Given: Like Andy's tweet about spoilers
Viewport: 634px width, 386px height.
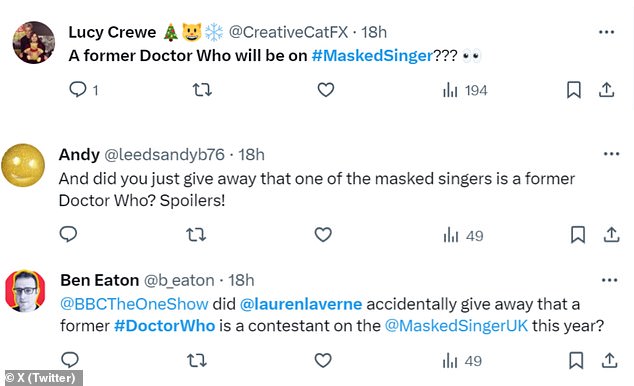Looking at the screenshot, I should 323,234.
